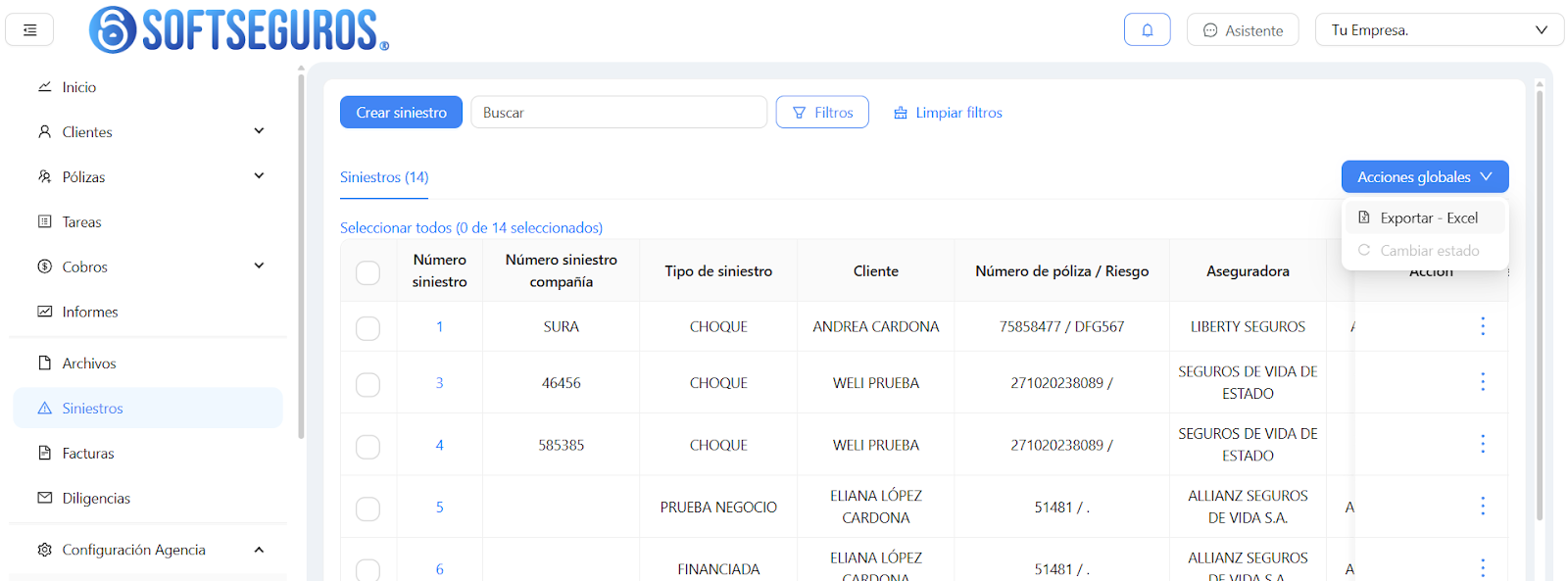
Task: Click the Facturas document icon
Action: tap(44, 453)
